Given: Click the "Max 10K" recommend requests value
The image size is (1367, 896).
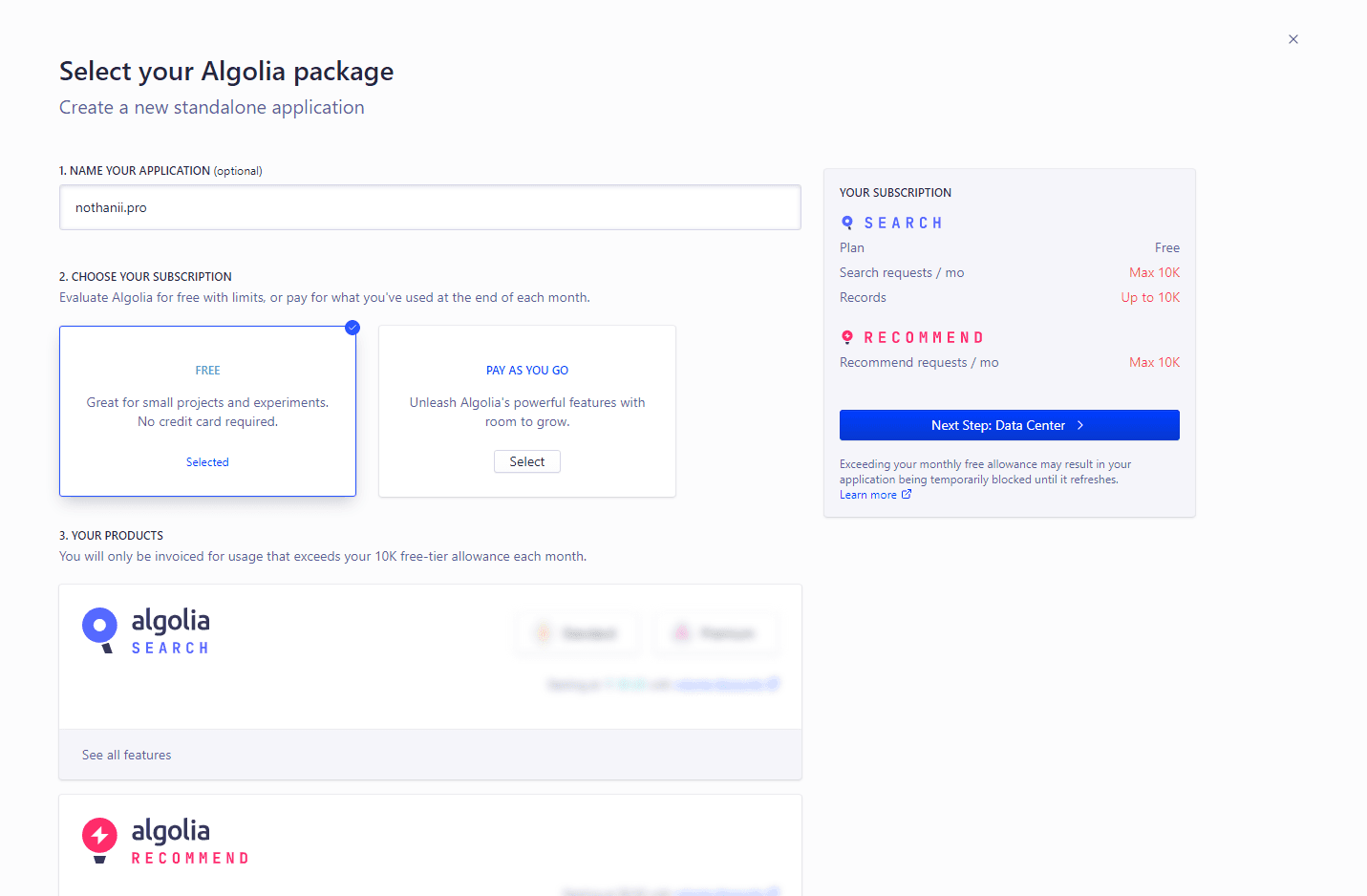Looking at the screenshot, I should pos(1154,362).
